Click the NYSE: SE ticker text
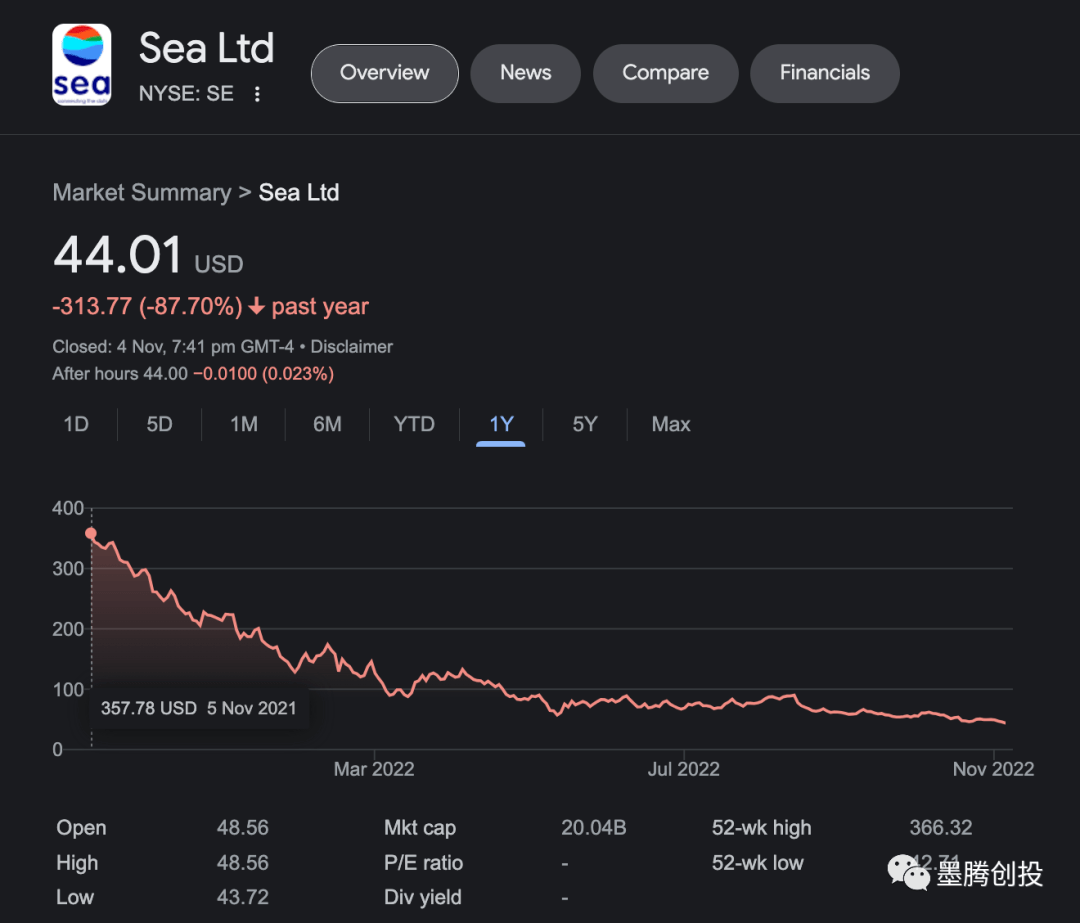This screenshot has width=1080, height=923. pos(186,94)
